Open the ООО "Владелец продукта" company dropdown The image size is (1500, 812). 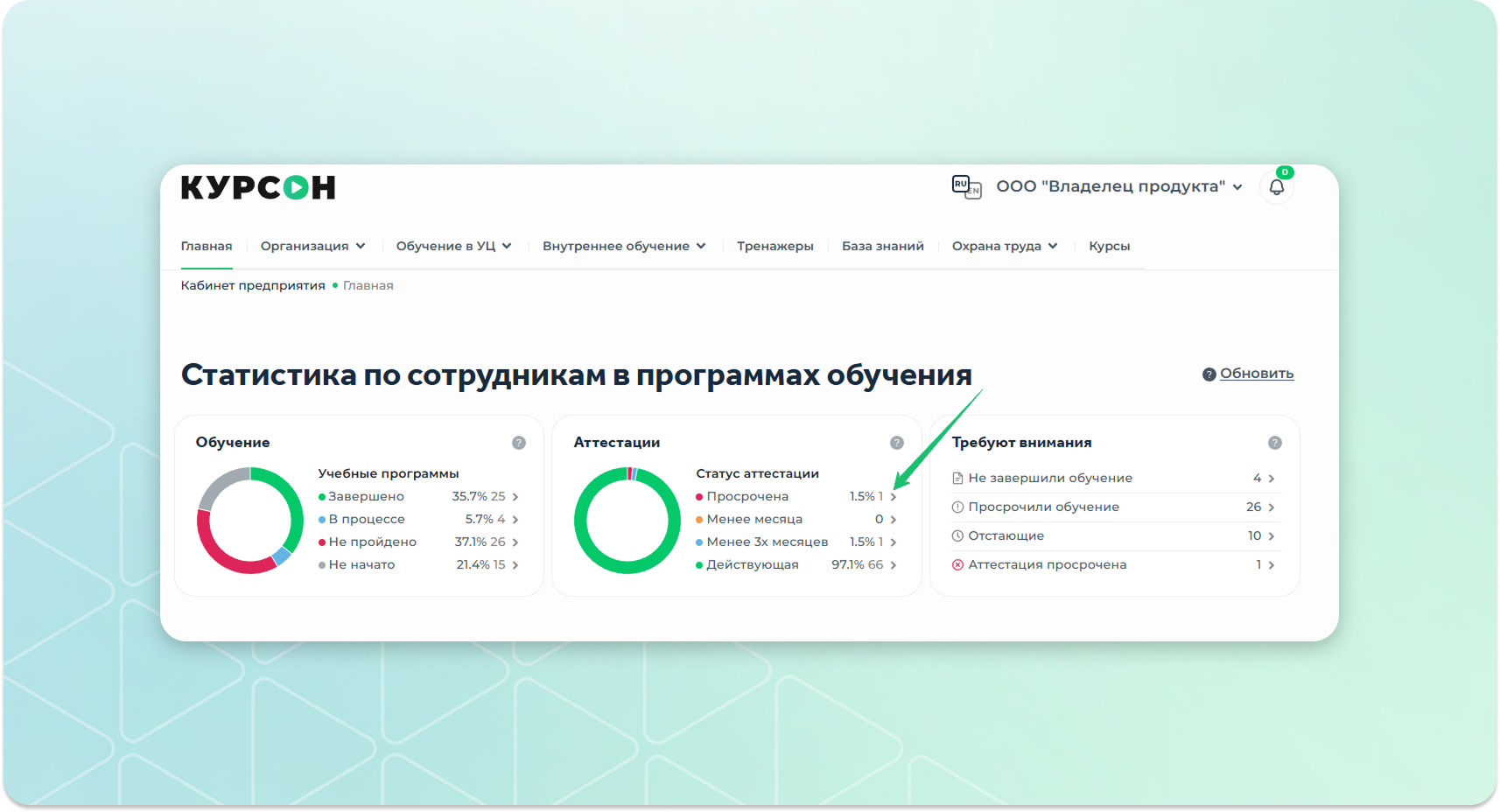point(1118,186)
